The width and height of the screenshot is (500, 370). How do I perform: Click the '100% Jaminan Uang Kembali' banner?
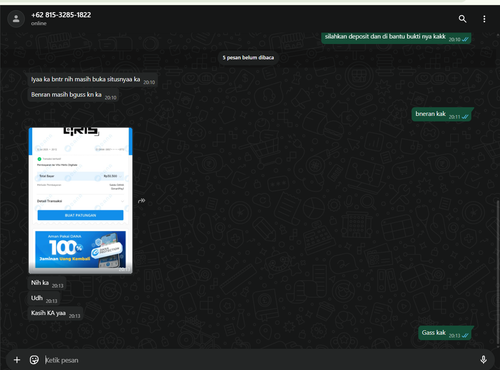[80, 249]
